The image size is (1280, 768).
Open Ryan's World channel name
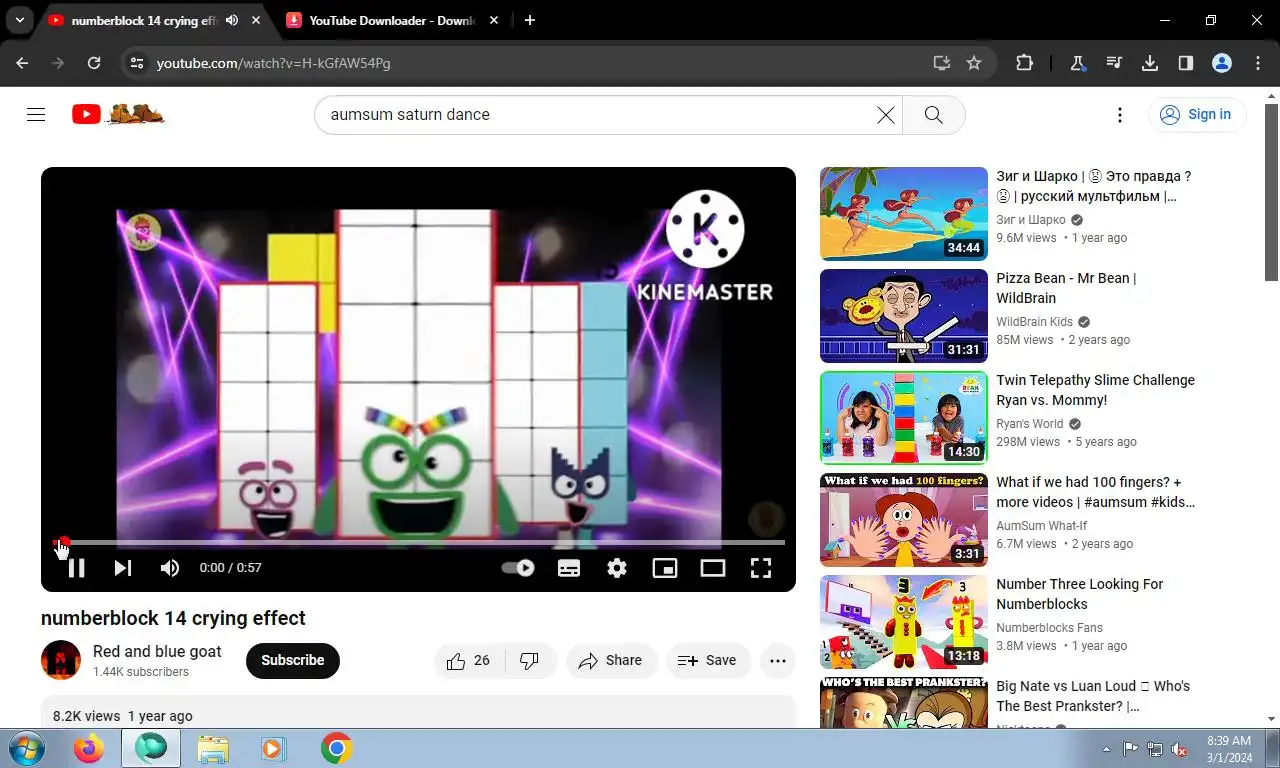coord(1030,424)
